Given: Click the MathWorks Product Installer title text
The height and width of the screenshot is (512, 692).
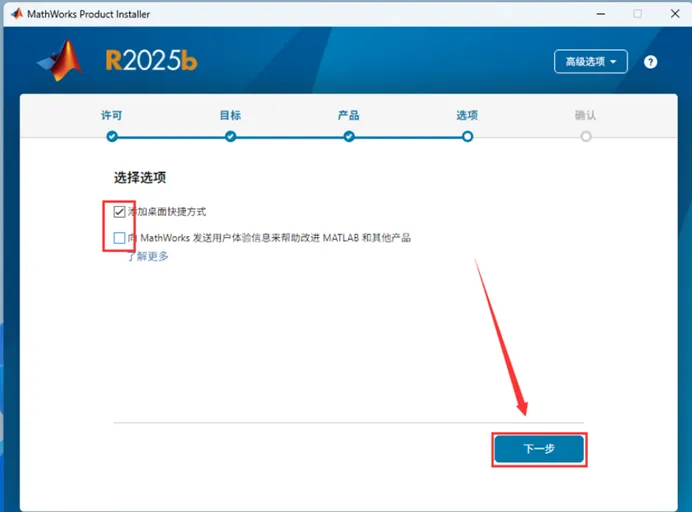Looking at the screenshot, I should 89,14.
